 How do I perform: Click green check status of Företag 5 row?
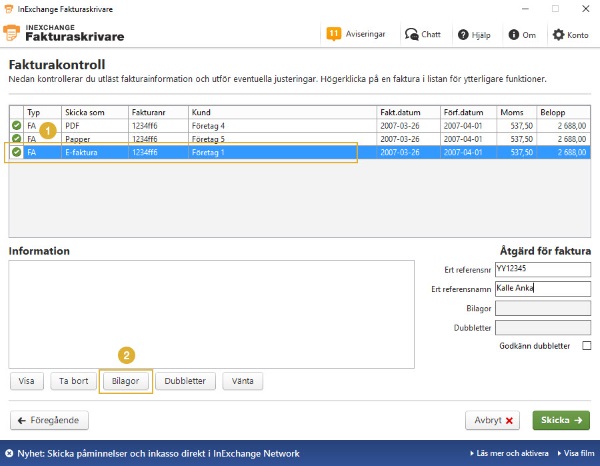[16, 138]
